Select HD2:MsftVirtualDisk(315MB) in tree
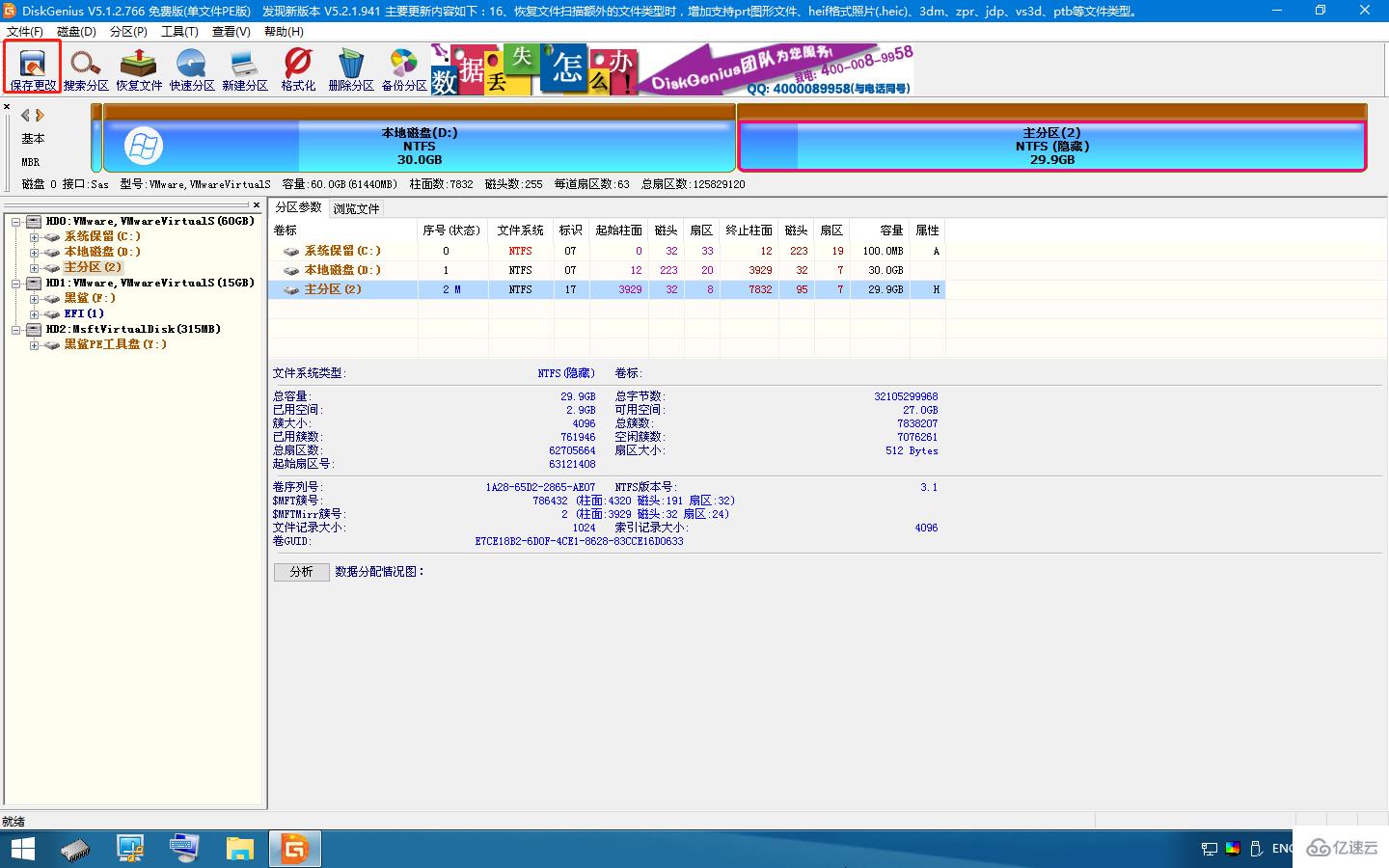The height and width of the screenshot is (868, 1389). point(133,329)
